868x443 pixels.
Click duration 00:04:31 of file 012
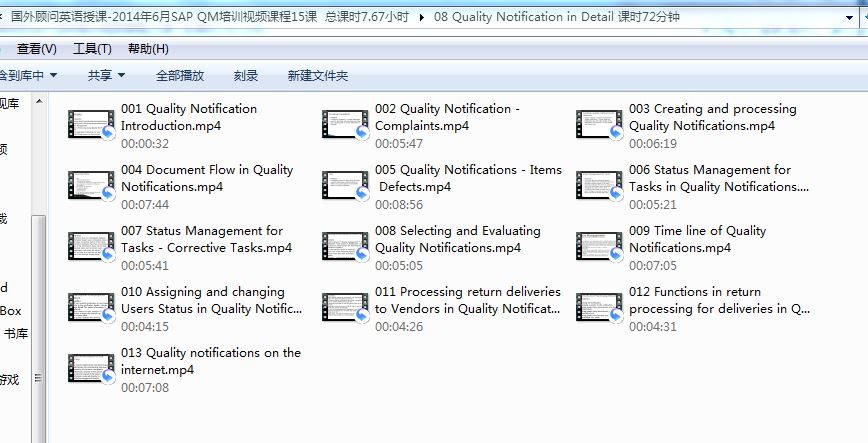pos(653,326)
